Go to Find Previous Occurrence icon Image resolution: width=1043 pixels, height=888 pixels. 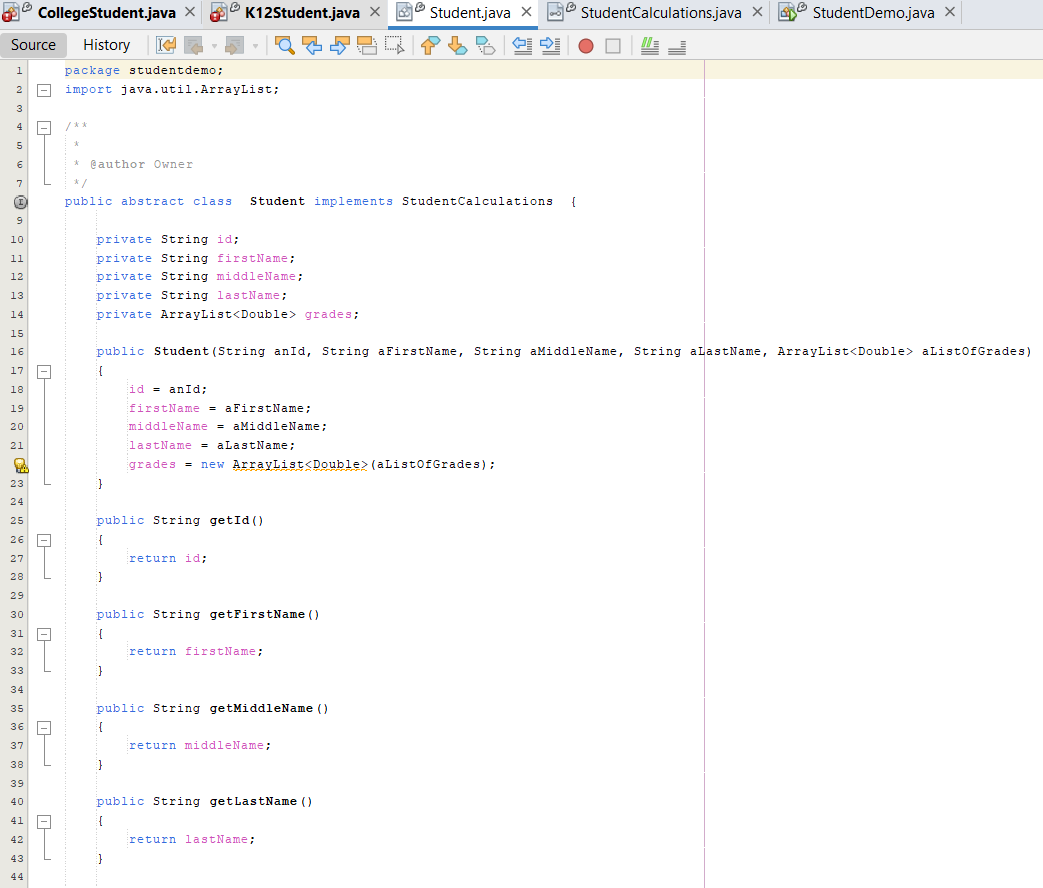click(312, 45)
